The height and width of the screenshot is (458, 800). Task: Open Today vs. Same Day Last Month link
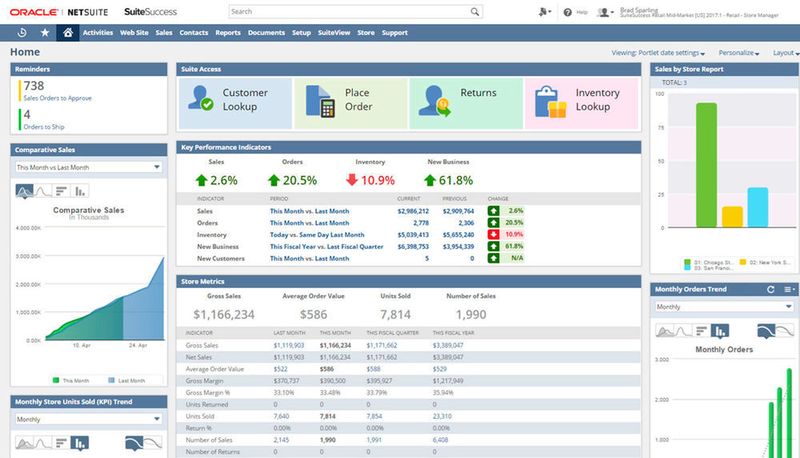pos(317,235)
